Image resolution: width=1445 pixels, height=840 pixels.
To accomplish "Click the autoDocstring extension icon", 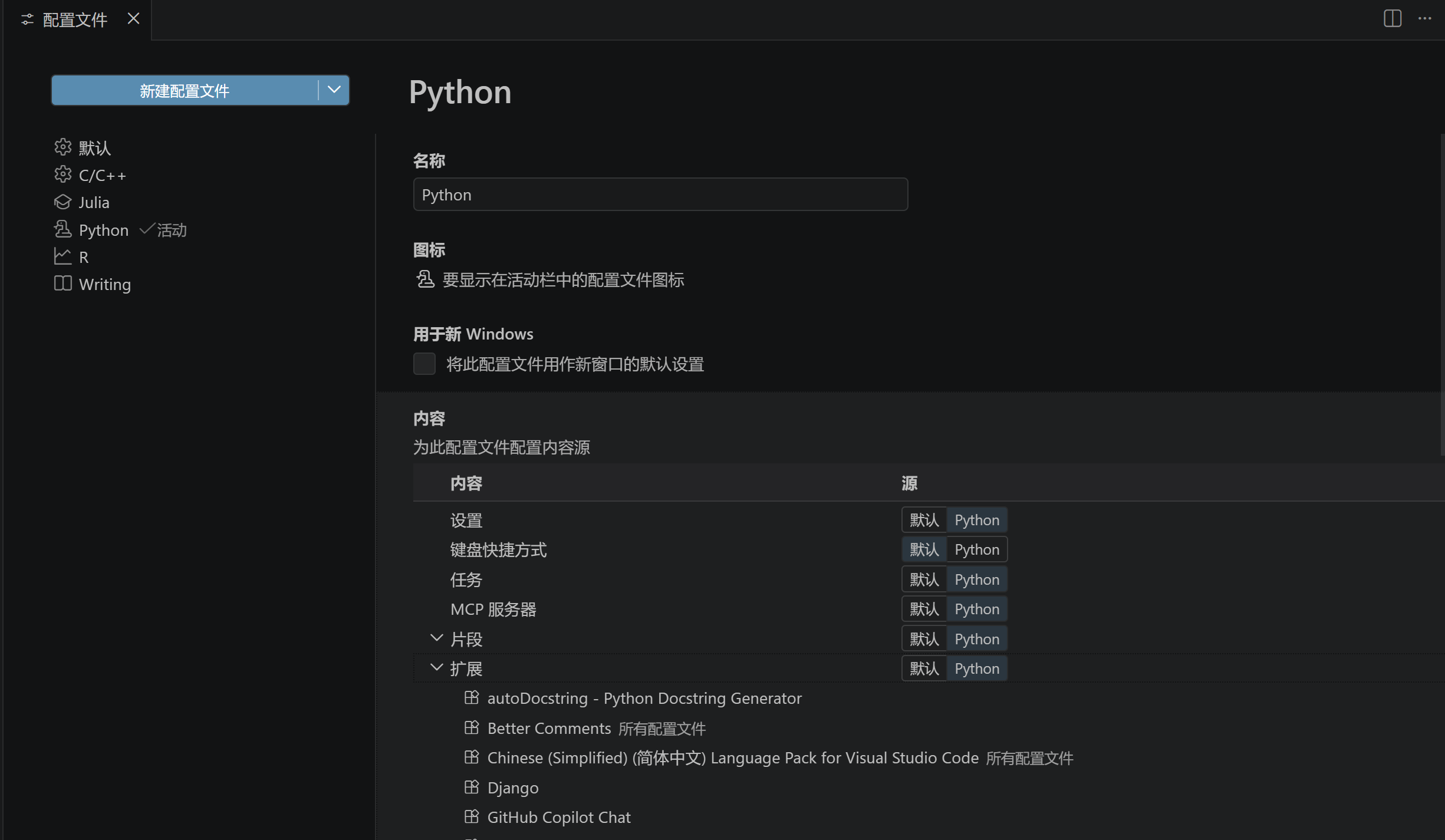I will point(472,698).
